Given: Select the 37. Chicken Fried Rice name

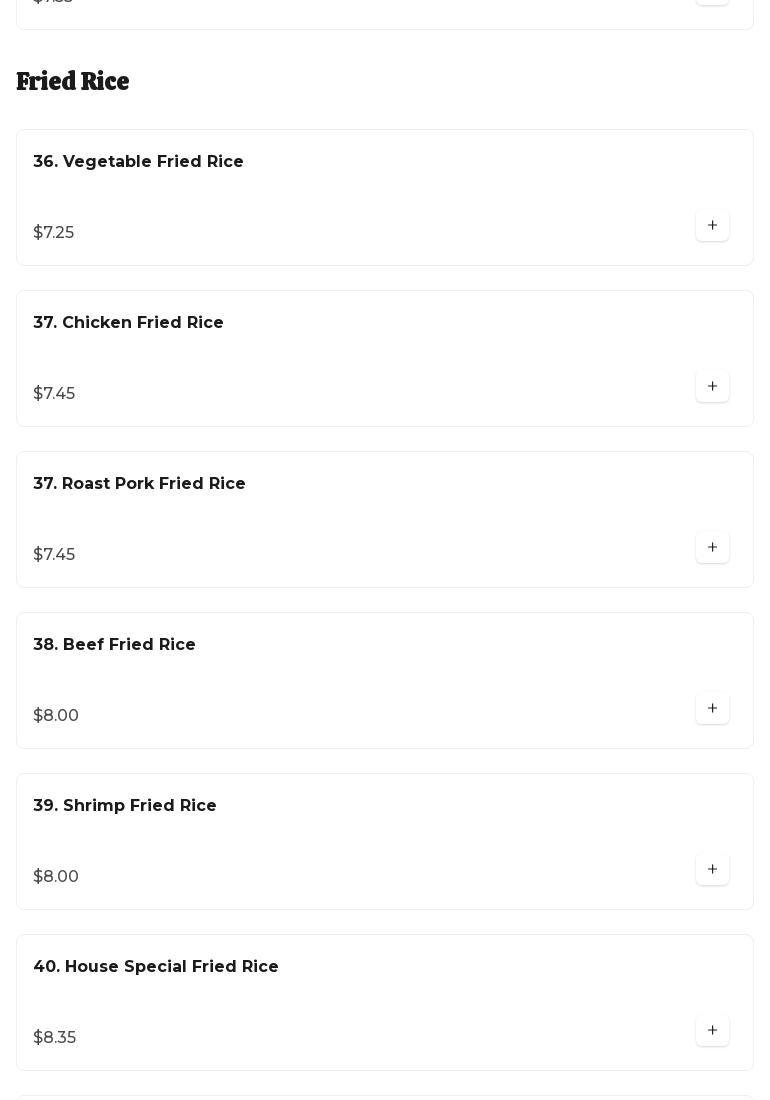Looking at the screenshot, I should tap(128, 323).
